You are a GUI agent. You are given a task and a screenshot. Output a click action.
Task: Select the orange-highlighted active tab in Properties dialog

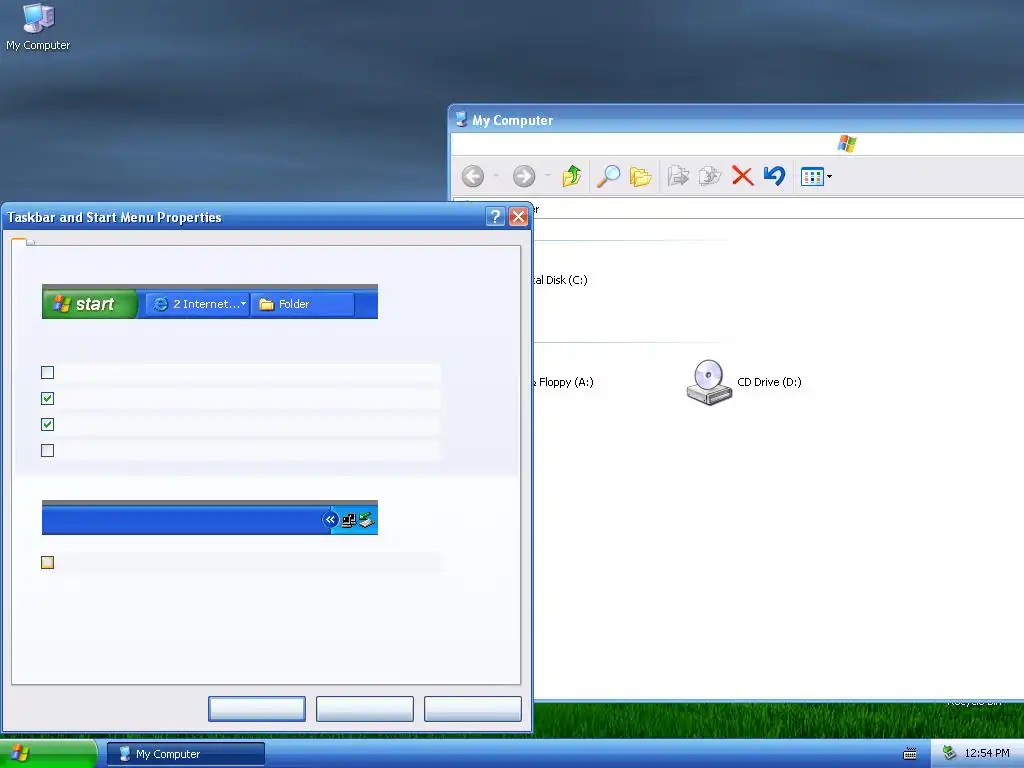tap(18, 242)
